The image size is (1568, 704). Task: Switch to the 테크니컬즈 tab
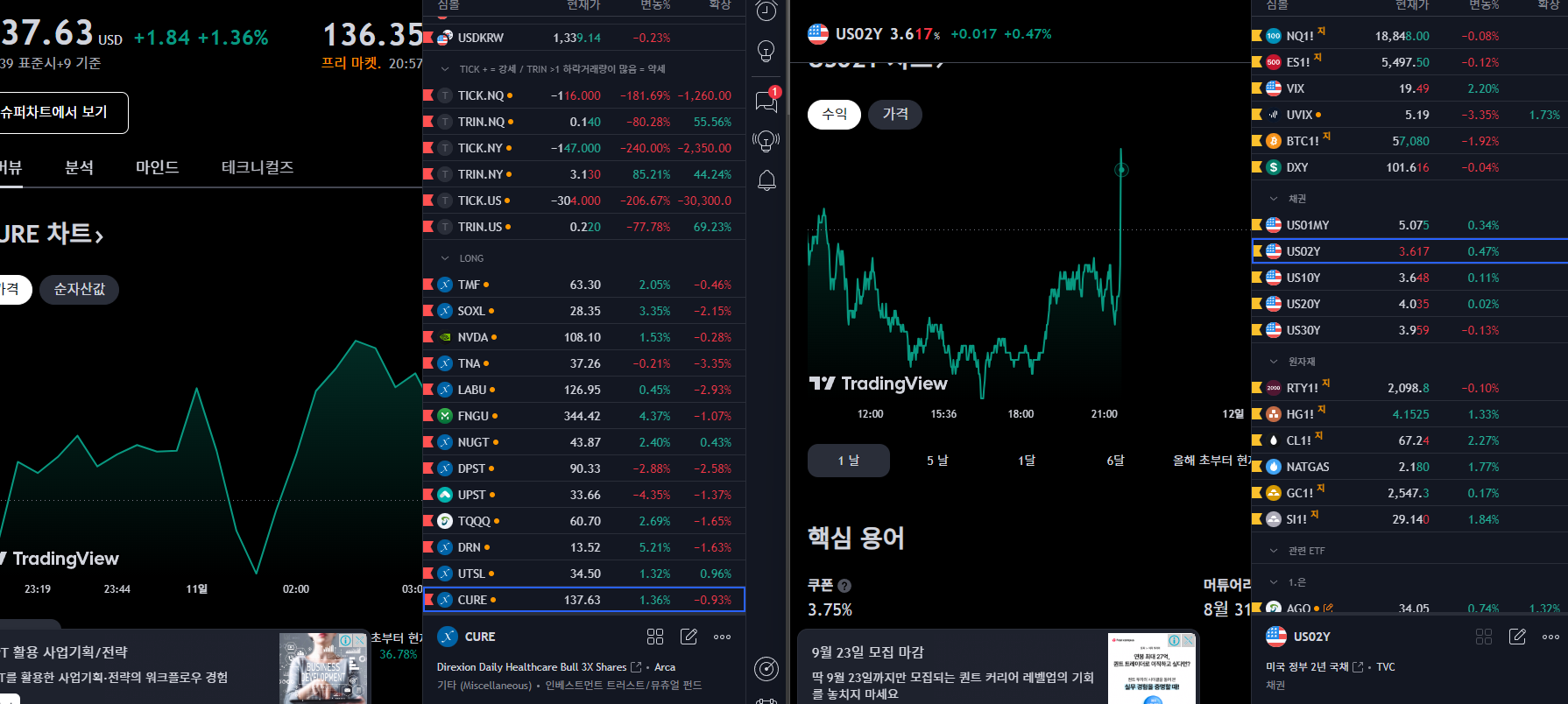[x=258, y=167]
